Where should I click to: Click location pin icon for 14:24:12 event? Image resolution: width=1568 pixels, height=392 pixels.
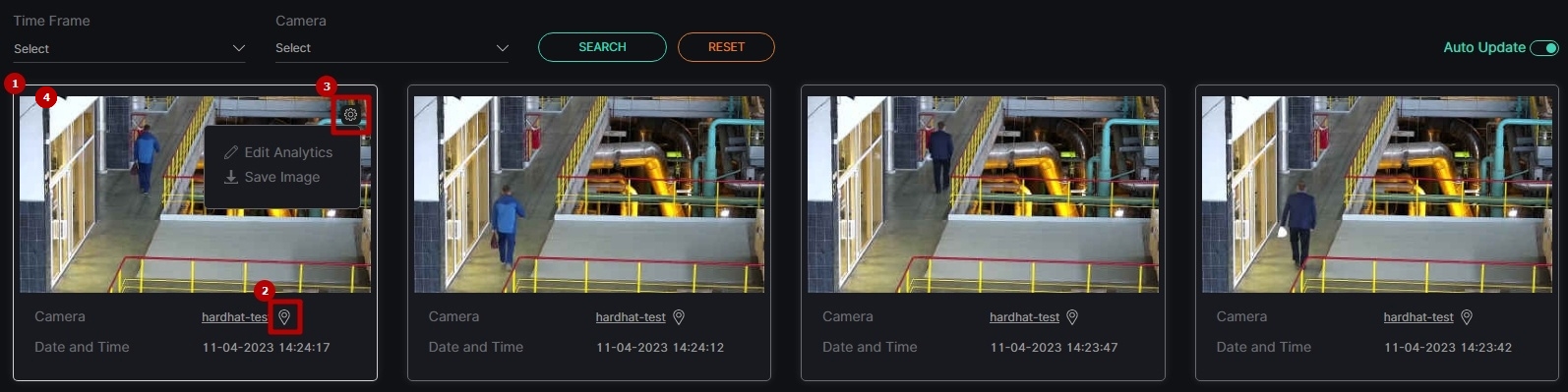(679, 317)
